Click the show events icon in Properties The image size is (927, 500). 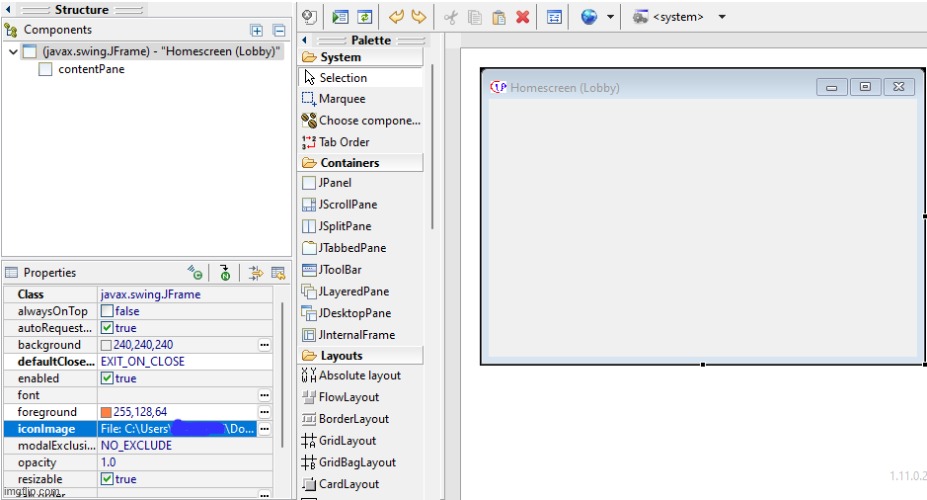195,272
